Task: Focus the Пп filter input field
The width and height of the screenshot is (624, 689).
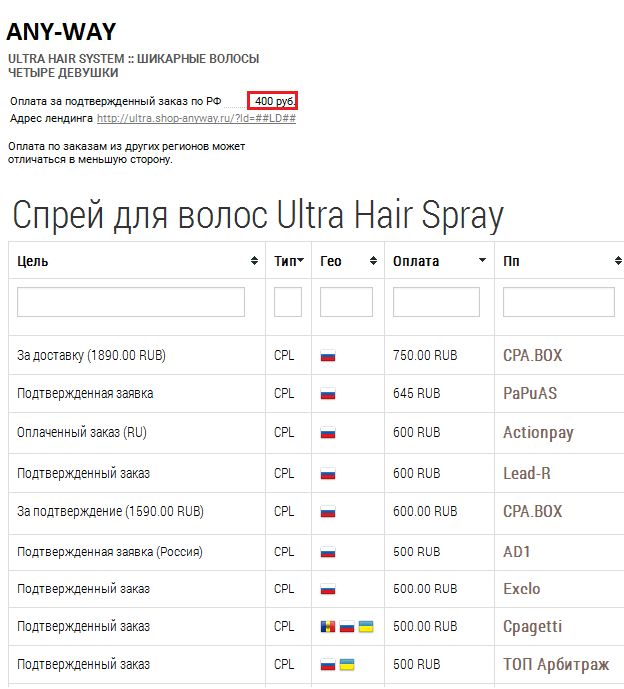Action: (559, 302)
